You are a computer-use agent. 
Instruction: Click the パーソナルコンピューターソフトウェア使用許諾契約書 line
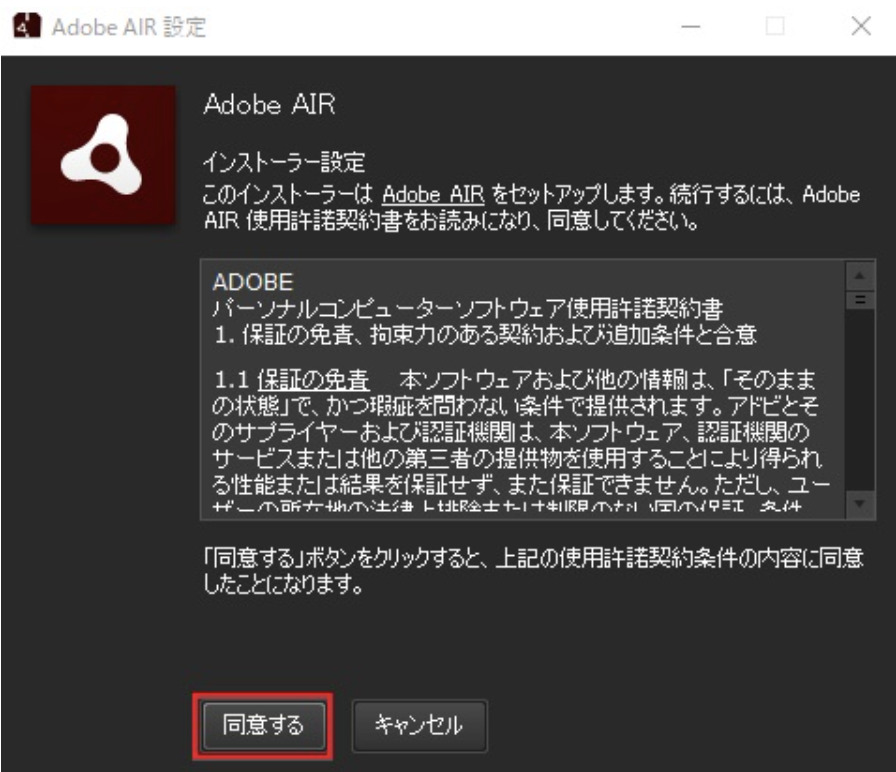point(467,309)
